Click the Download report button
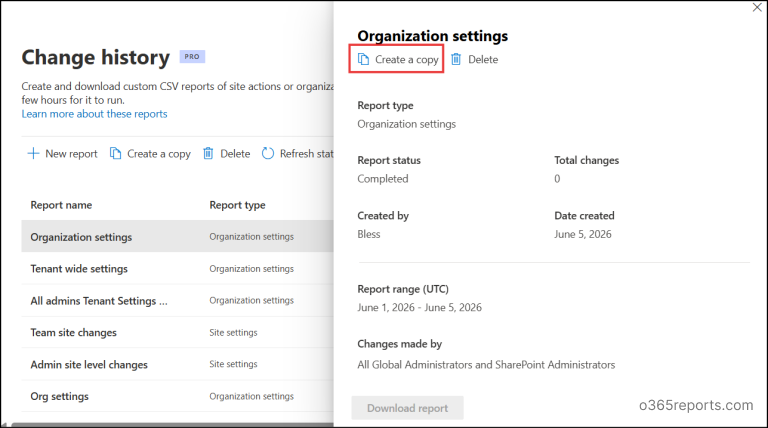The height and width of the screenshot is (428, 768). click(408, 408)
